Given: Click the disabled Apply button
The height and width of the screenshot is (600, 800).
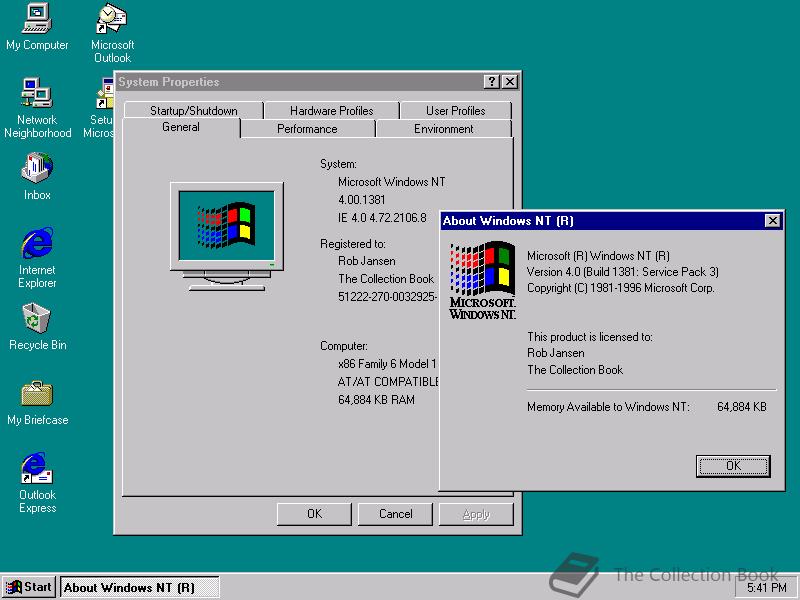Looking at the screenshot, I should point(476,514).
